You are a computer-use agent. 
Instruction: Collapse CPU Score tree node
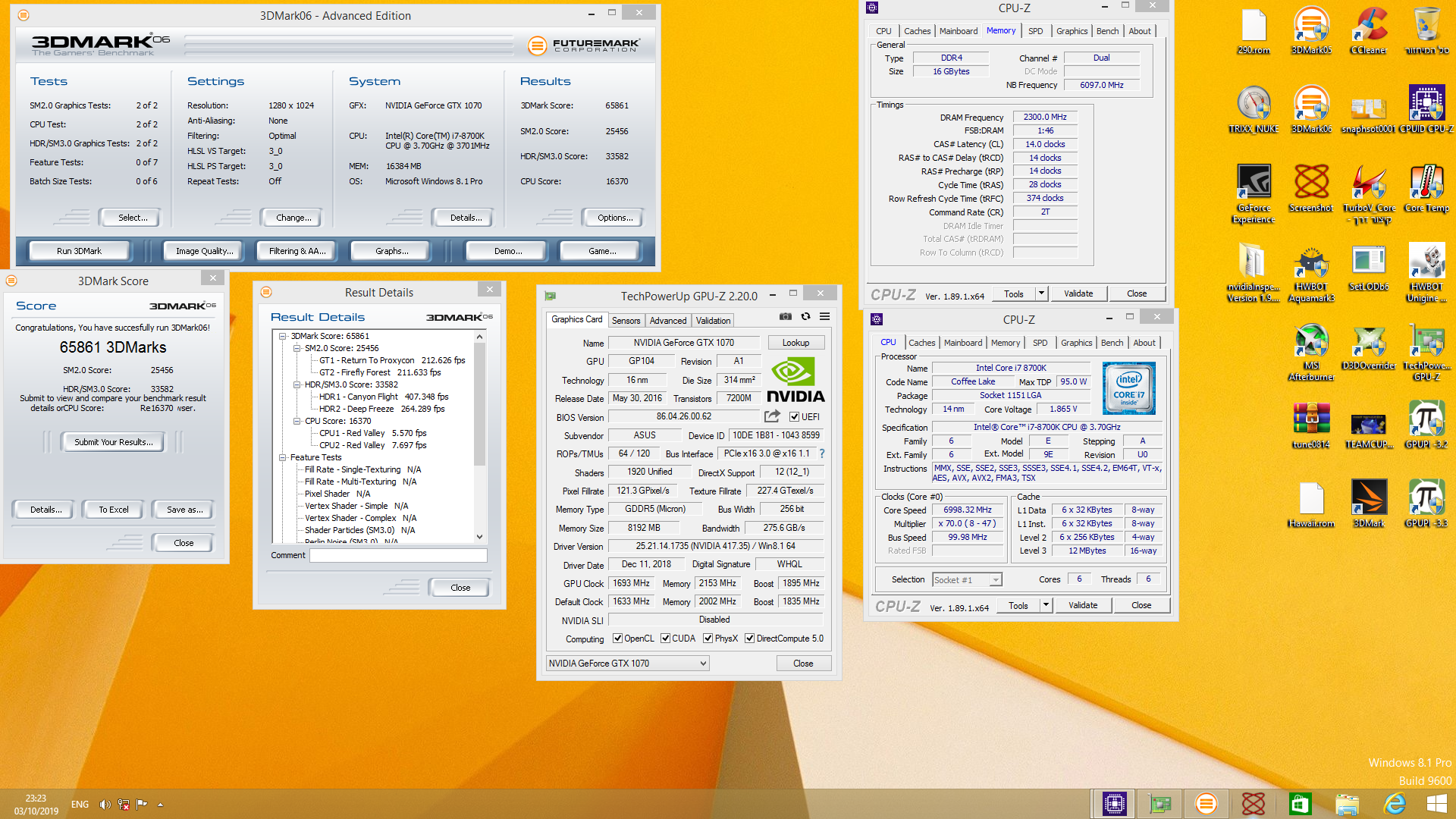297,421
